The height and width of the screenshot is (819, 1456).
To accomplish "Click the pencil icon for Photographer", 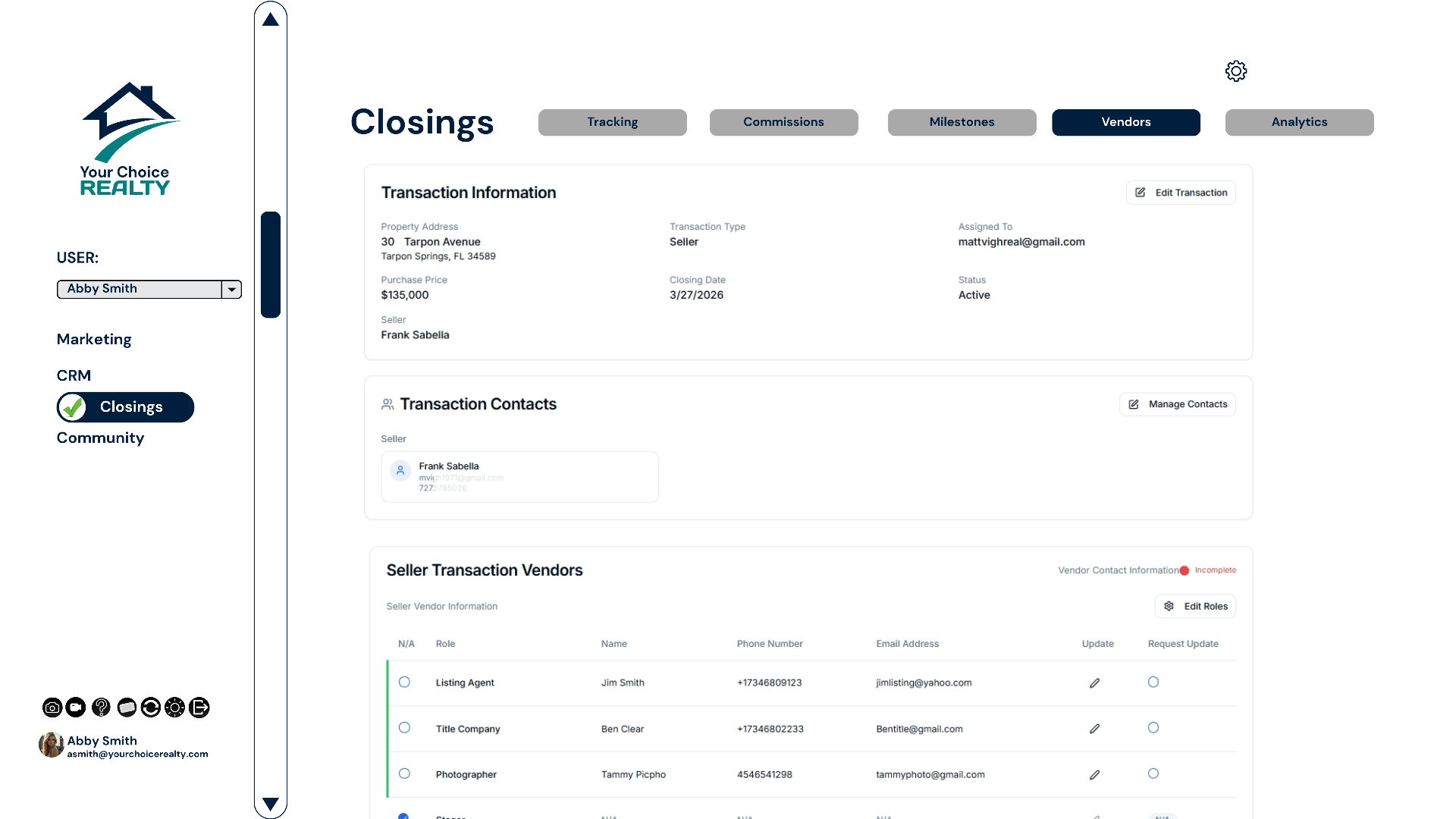I will tap(1094, 775).
